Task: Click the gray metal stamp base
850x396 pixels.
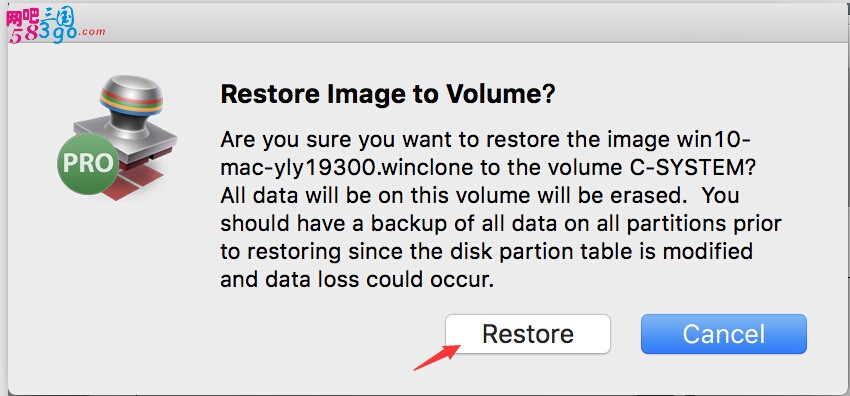Action: (126, 139)
